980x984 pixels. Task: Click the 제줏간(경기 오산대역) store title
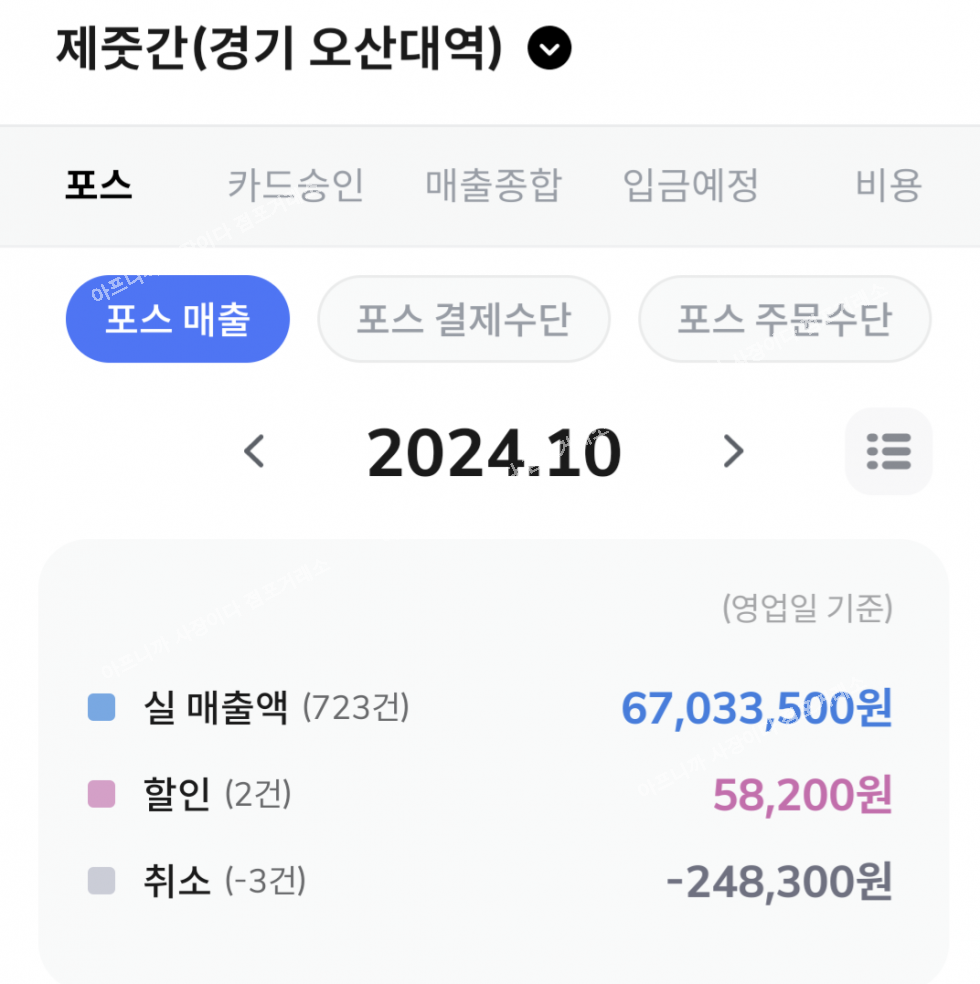[278, 48]
